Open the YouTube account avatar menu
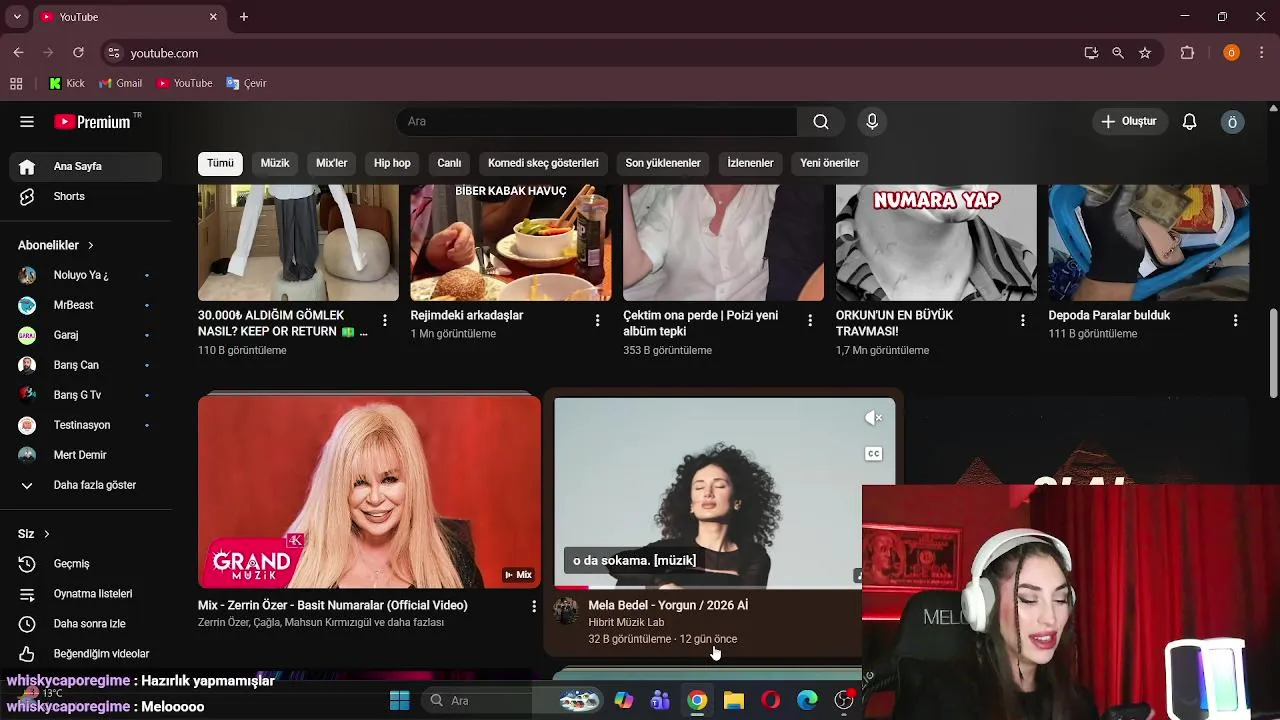 click(1232, 122)
